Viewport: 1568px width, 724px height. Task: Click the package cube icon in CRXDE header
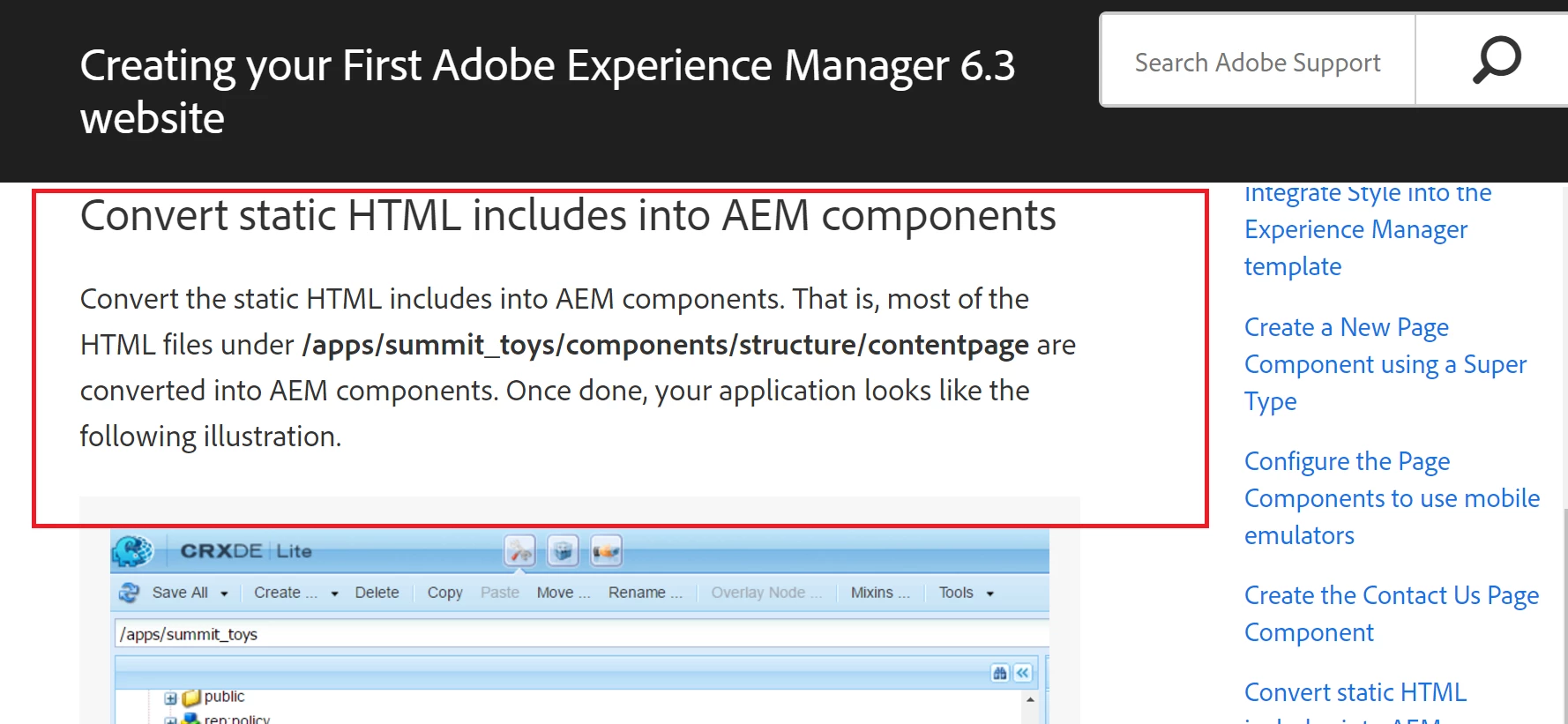click(x=563, y=551)
